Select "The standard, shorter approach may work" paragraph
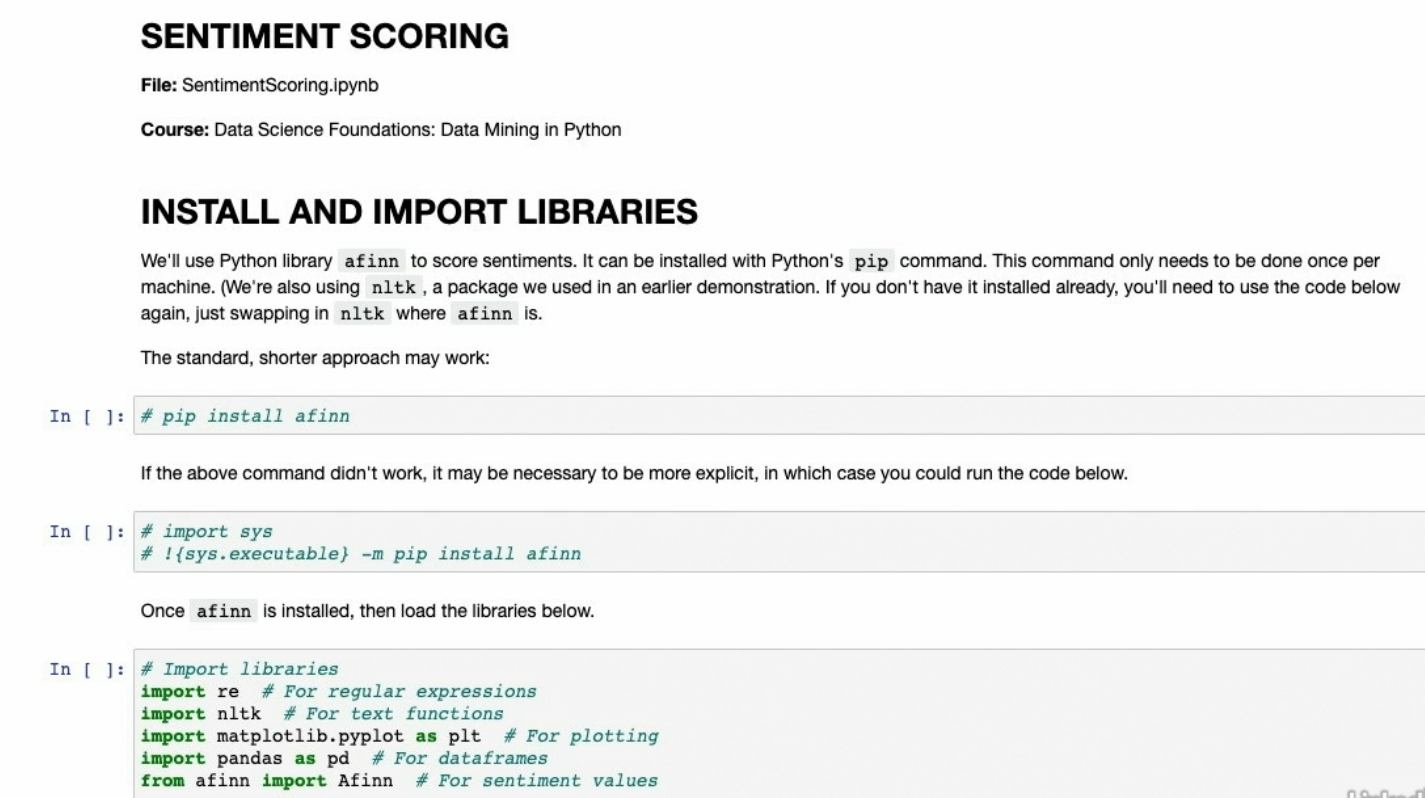Viewport: 1425px width, 798px height. pyautogui.click(x=314, y=357)
